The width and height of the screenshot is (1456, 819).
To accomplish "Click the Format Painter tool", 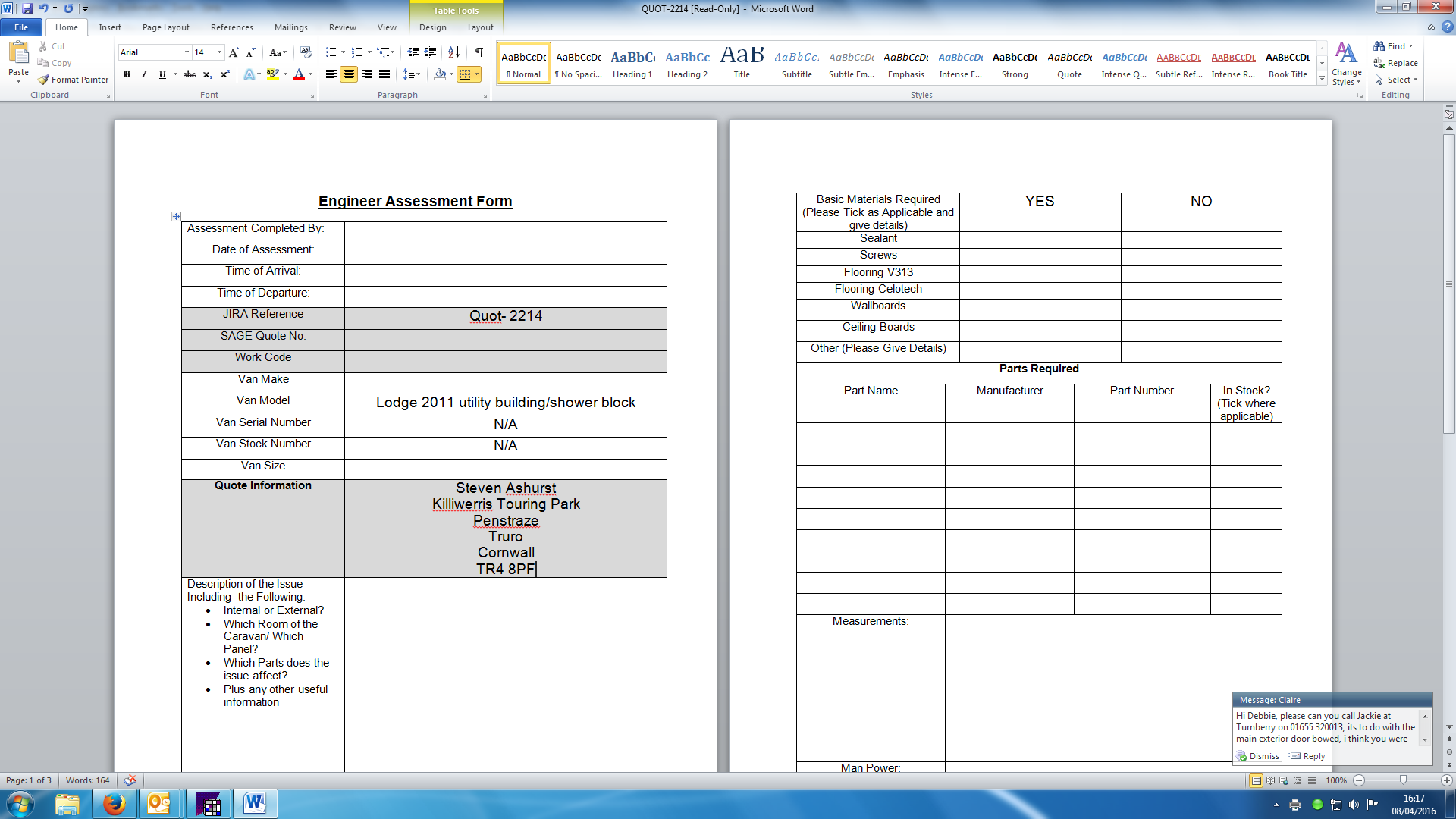I will (74, 80).
